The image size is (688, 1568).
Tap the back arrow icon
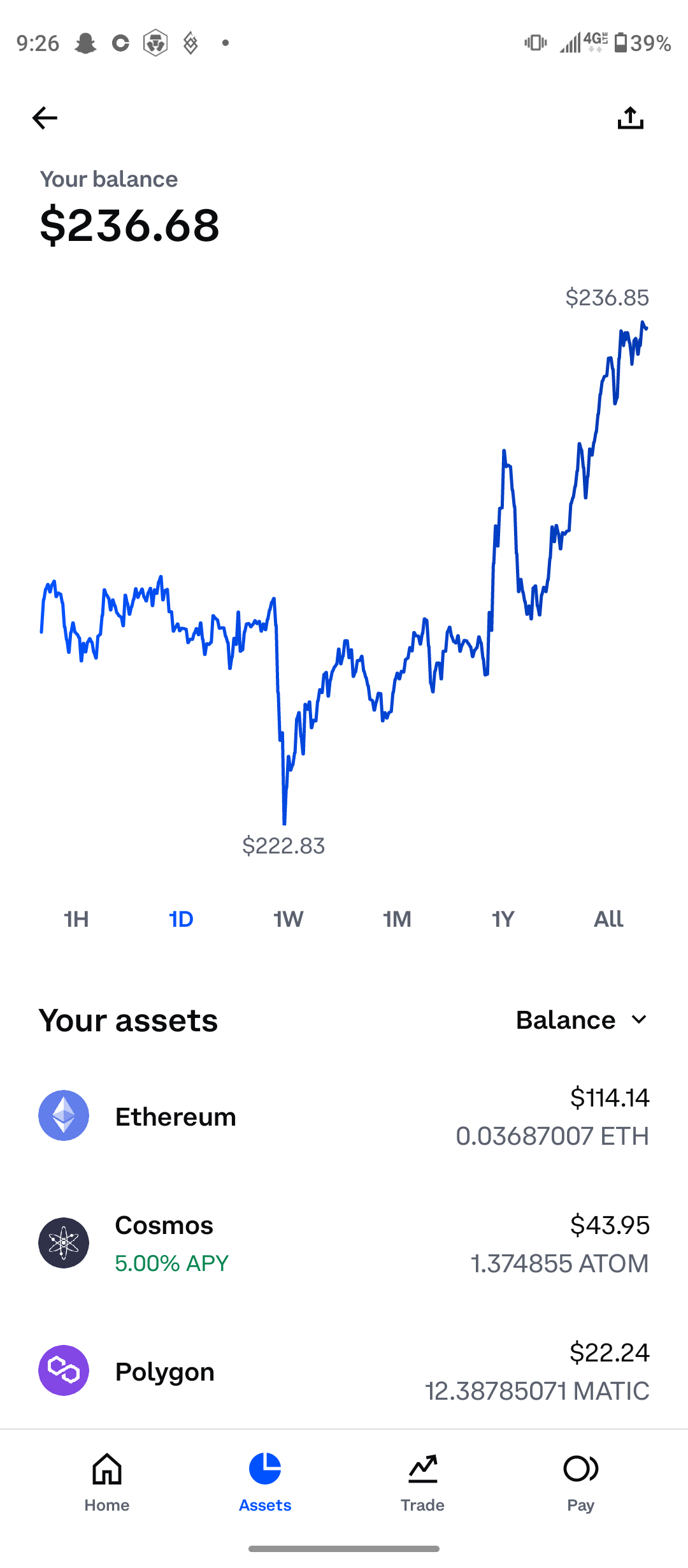(45, 118)
